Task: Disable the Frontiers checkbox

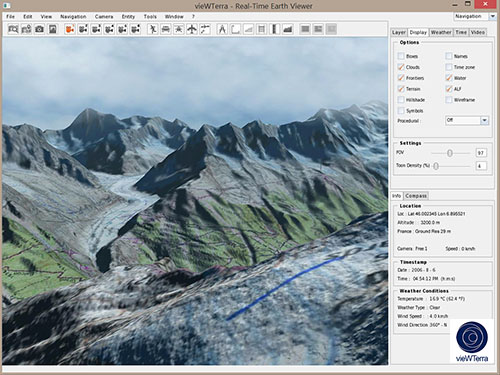Action: point(401,78)
